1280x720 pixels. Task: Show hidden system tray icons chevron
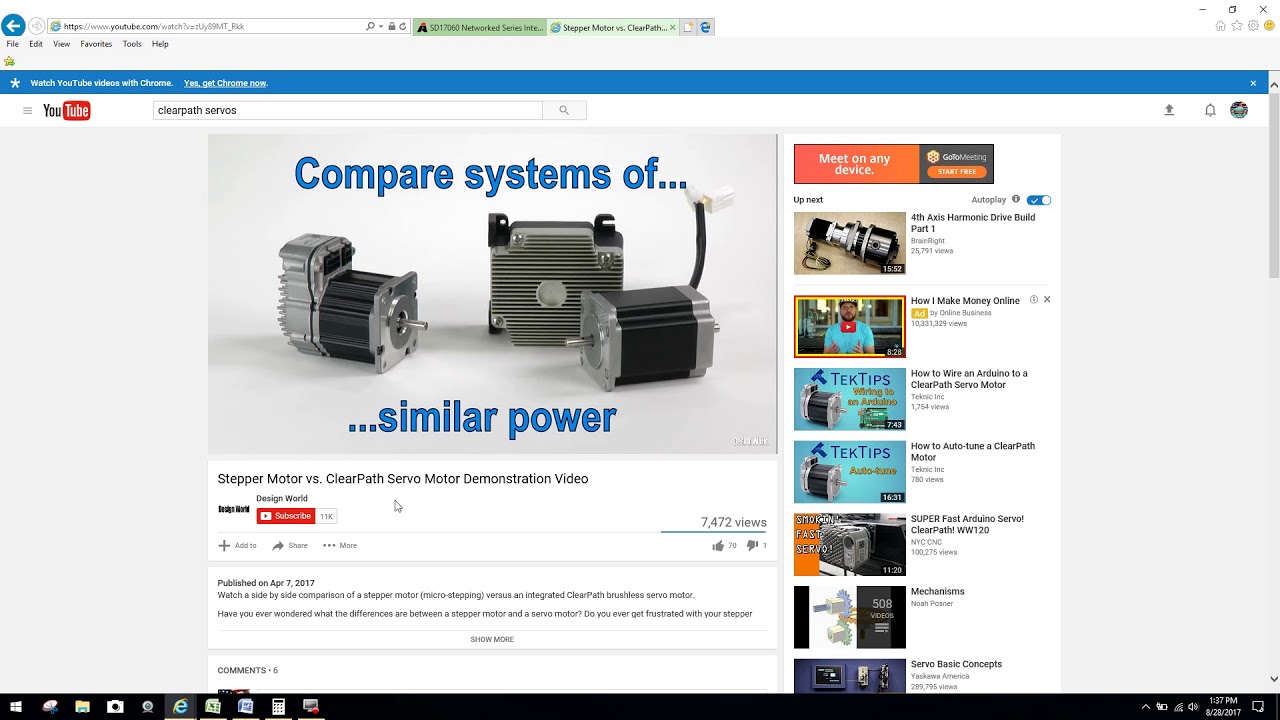click(1146, 707)
